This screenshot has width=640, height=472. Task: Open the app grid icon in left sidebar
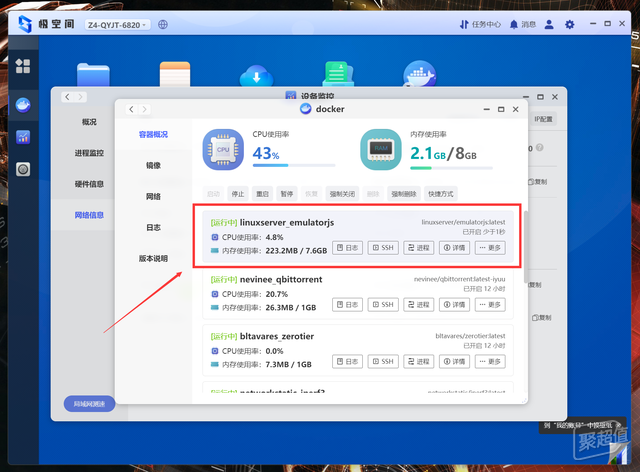pos(23,66)
